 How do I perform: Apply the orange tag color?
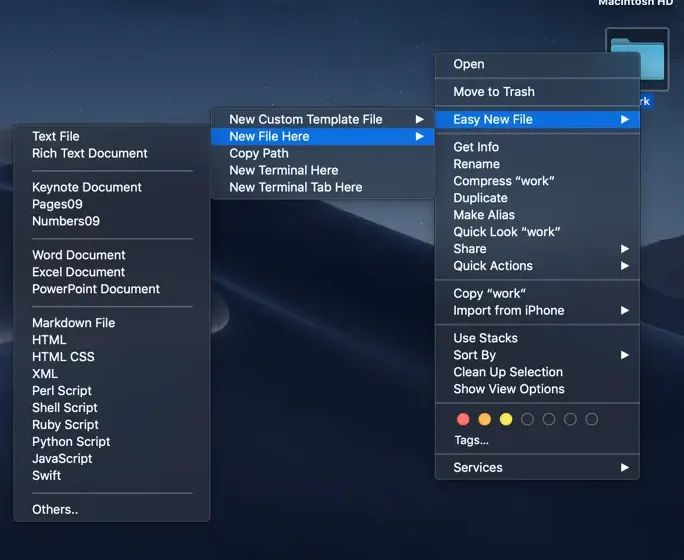coord(485,420)
